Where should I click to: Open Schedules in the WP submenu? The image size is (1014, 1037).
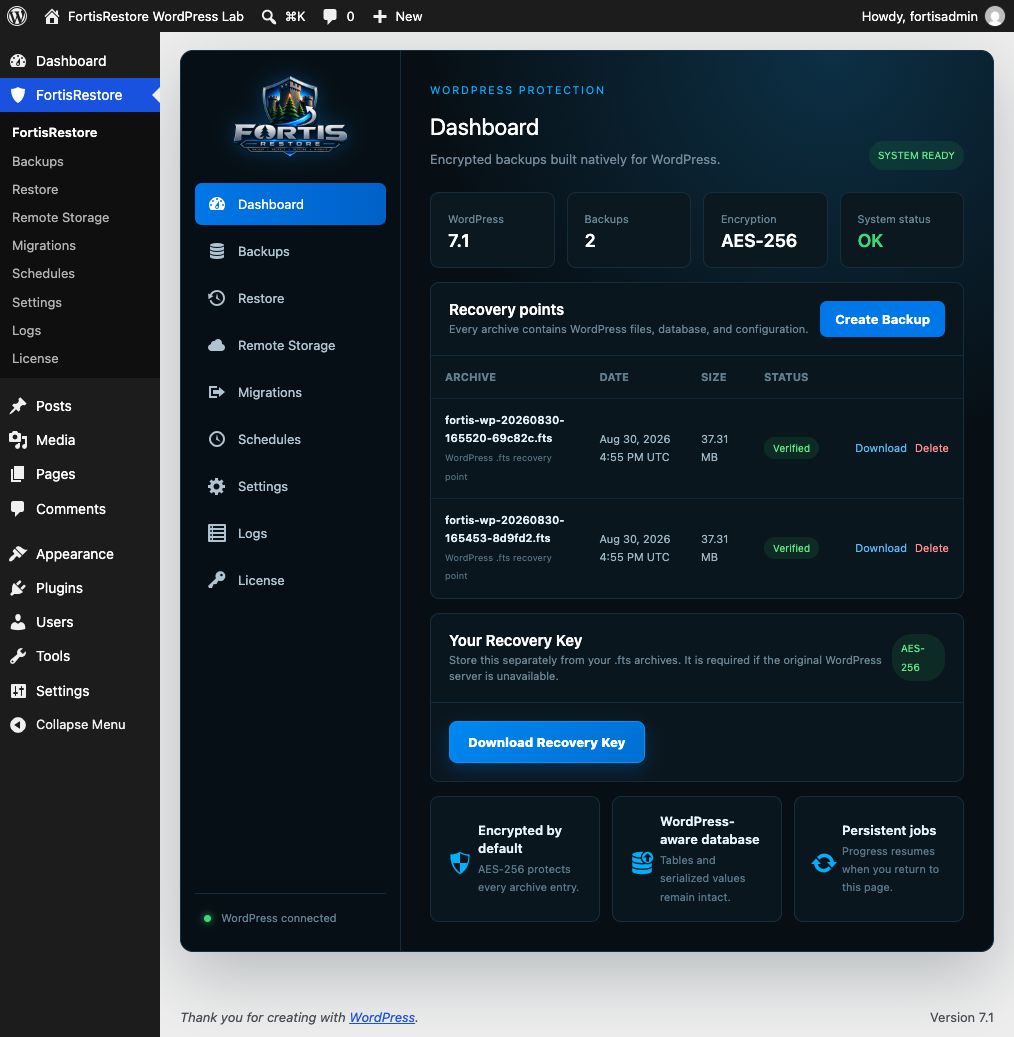pyautogui.click(x=43, y=273)
